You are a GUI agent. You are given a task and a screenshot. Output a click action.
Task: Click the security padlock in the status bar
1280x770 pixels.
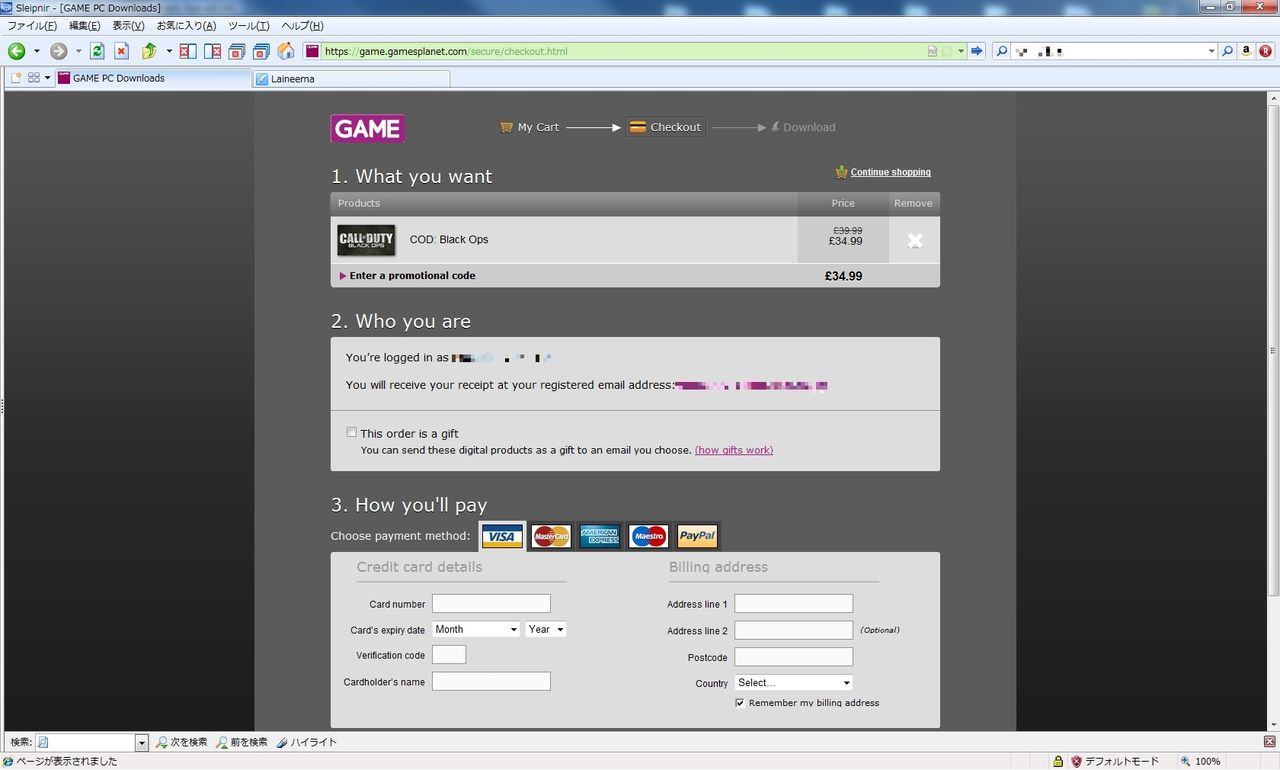[1057, 761]
